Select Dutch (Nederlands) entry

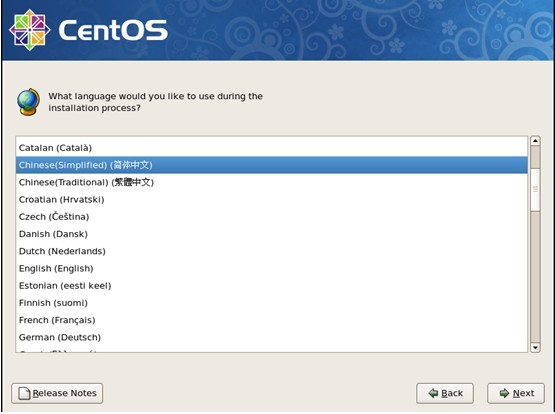pyautogui.click(x=271, y=251)
